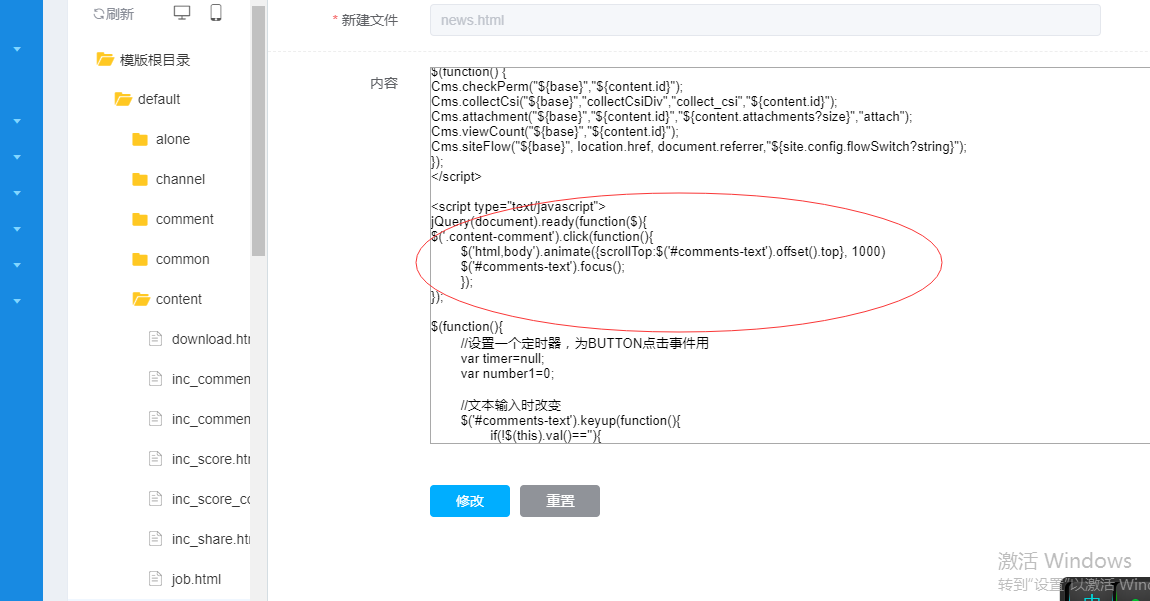Open the 模版根目录 root folder icon

[105, 59]
